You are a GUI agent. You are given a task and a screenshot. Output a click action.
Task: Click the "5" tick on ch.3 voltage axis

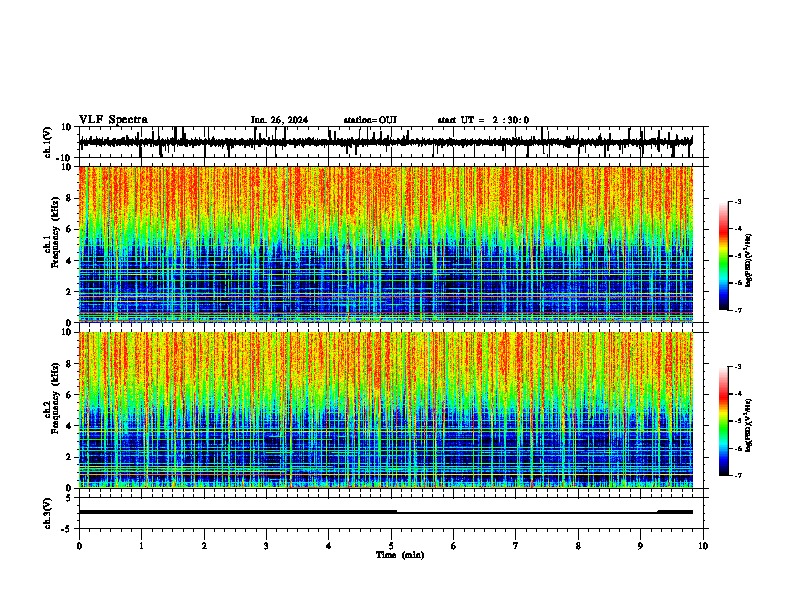[x=69, y=498]
